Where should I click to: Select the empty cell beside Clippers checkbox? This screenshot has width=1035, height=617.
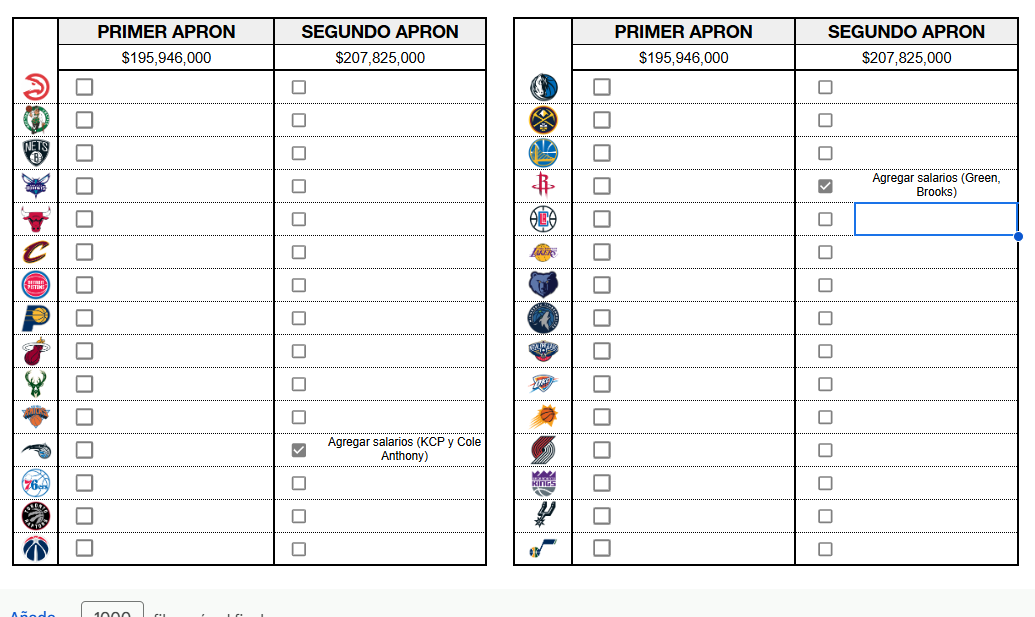pos(935,219)
